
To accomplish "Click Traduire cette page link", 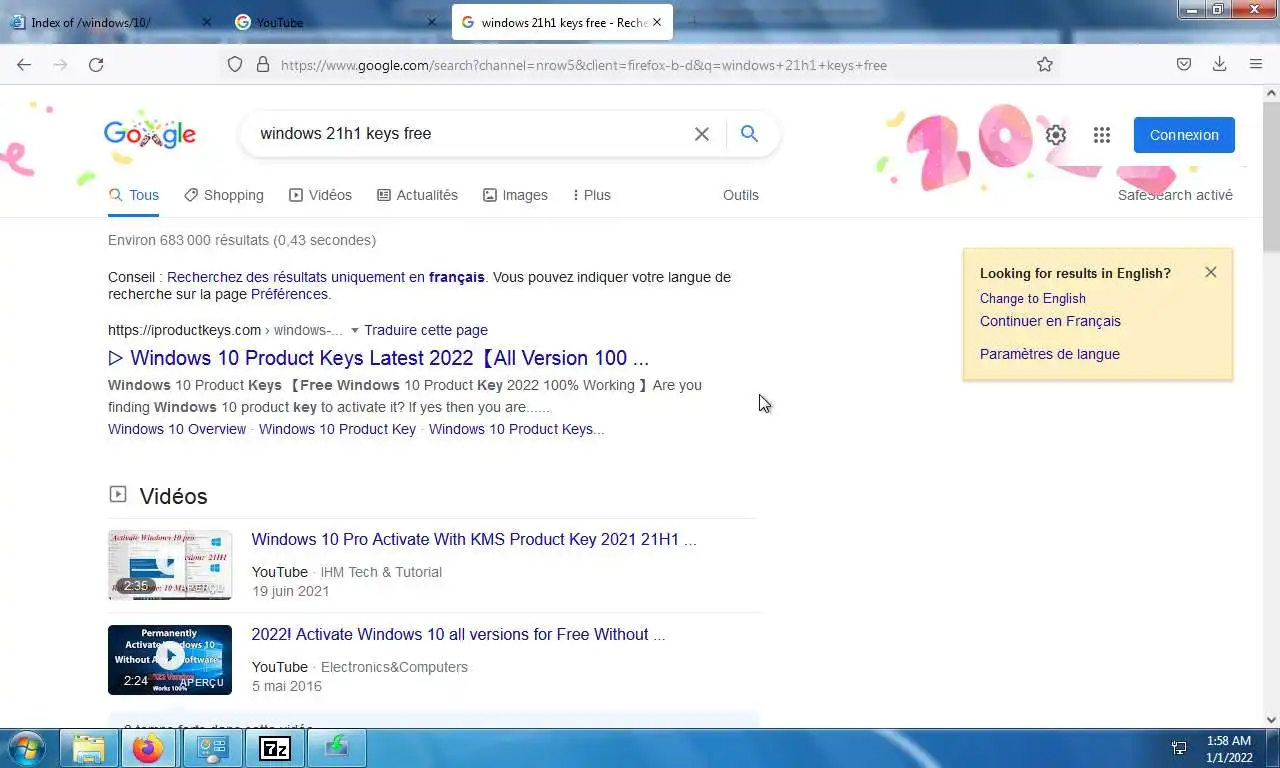I will point(426,330).
